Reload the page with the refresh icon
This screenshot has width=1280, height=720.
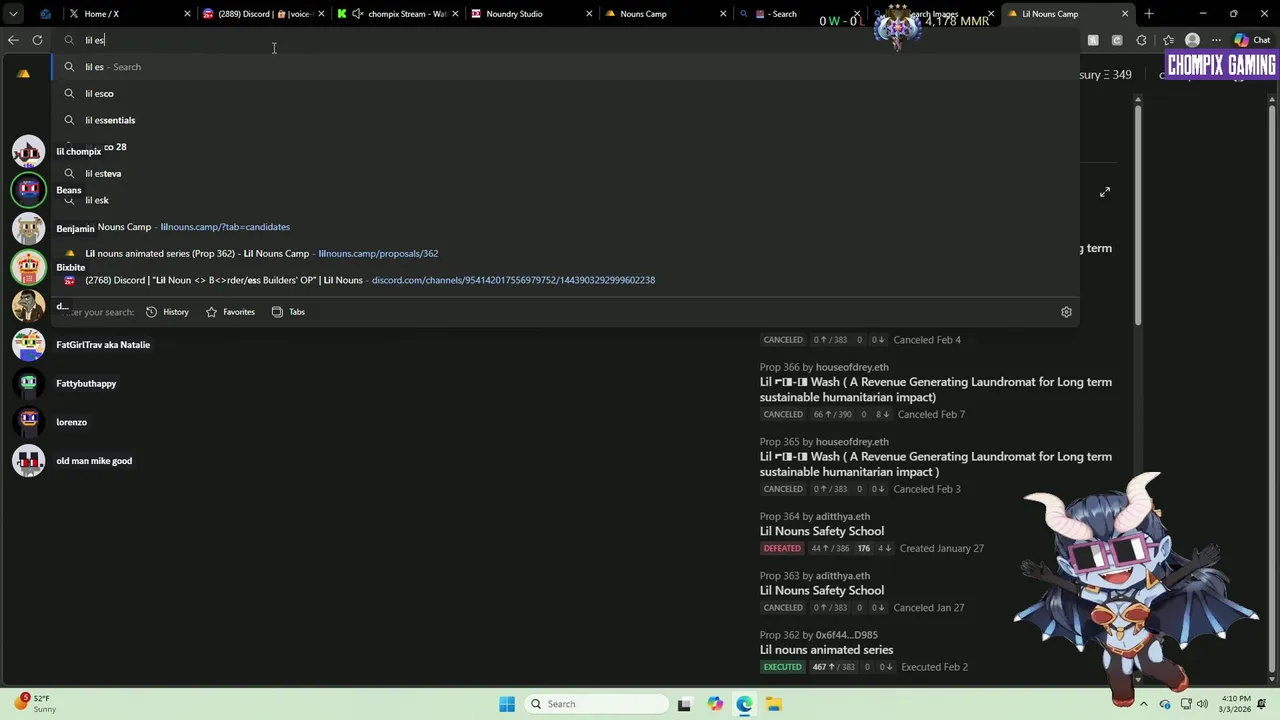pyautogui.click(x=37, y=40)
